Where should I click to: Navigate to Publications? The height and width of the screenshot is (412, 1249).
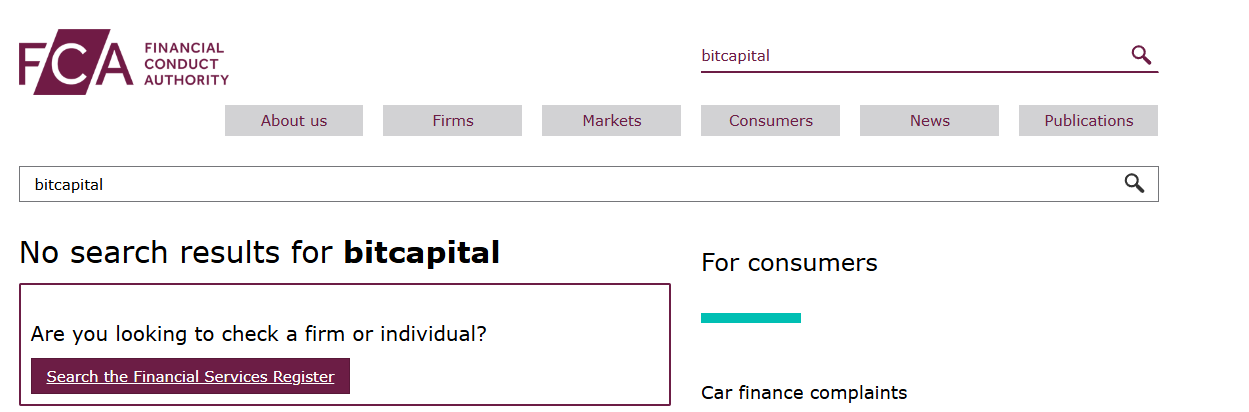tap(1089, 121)
